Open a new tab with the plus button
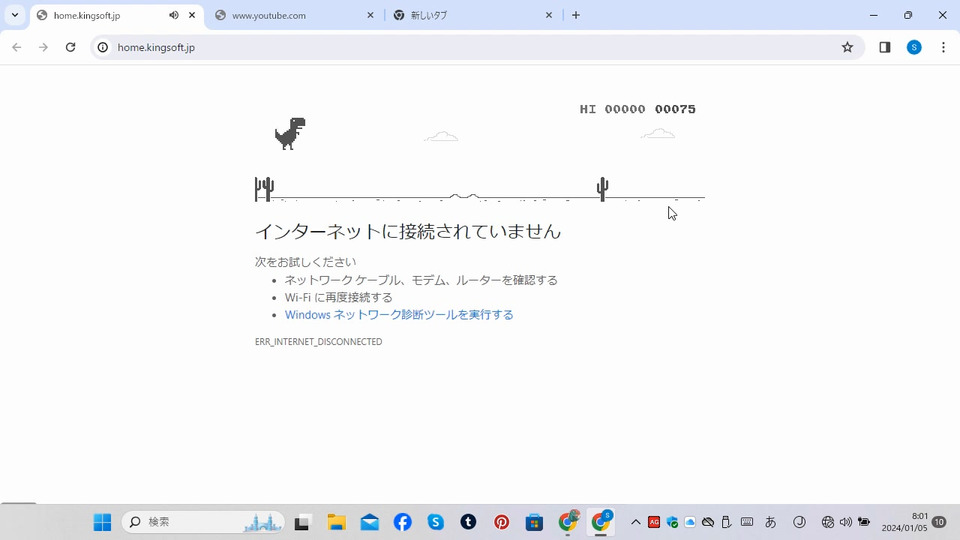960x540 pixels. 576,15
